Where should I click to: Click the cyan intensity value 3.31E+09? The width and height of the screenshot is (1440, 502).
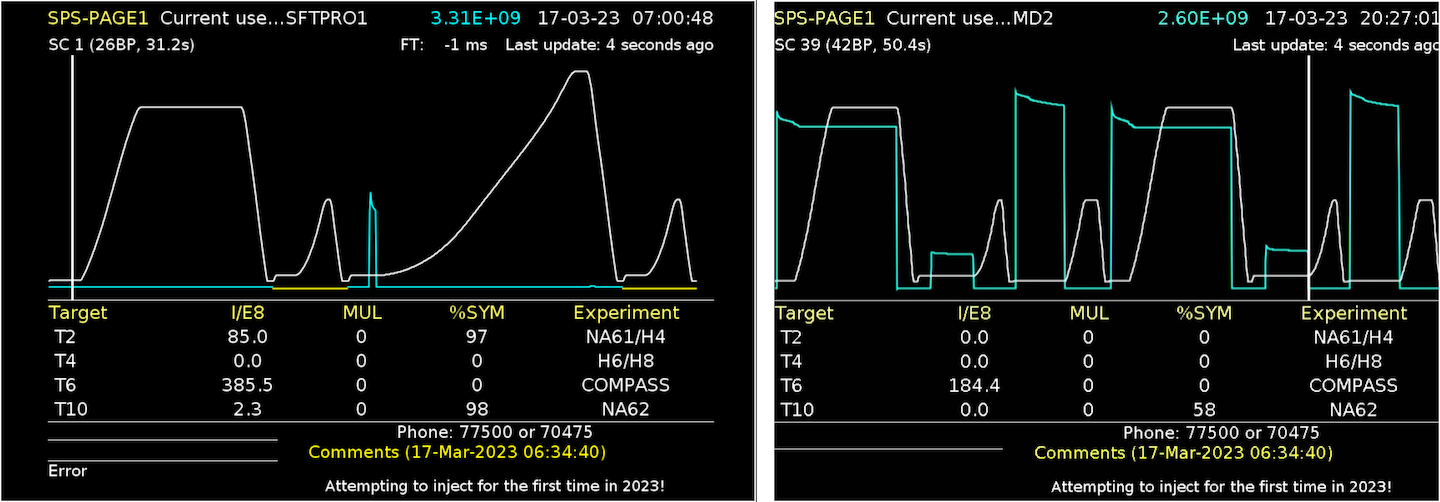coord(476,19)
